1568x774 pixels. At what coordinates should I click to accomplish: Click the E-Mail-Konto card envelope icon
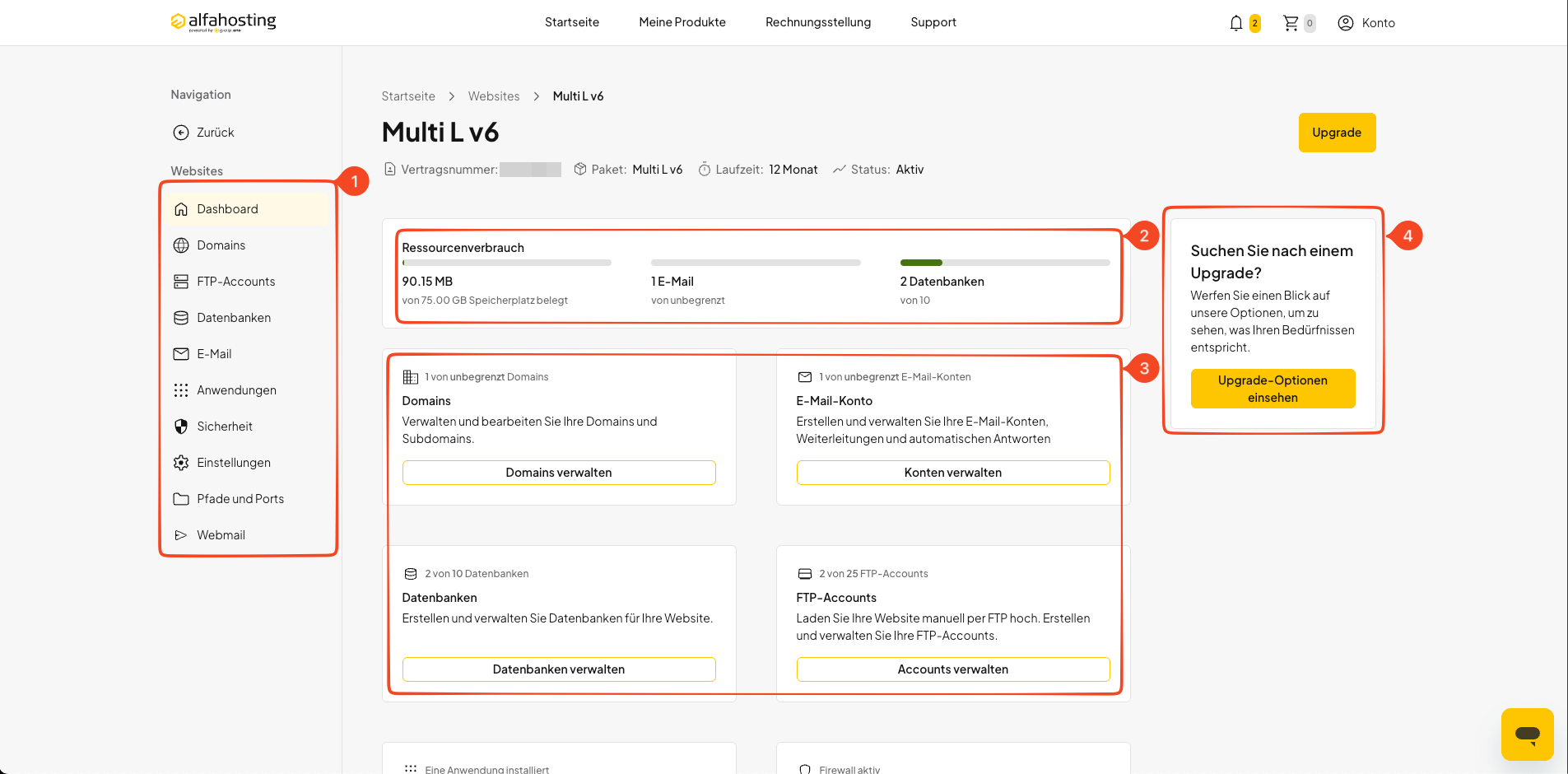[x=805, y=377]
